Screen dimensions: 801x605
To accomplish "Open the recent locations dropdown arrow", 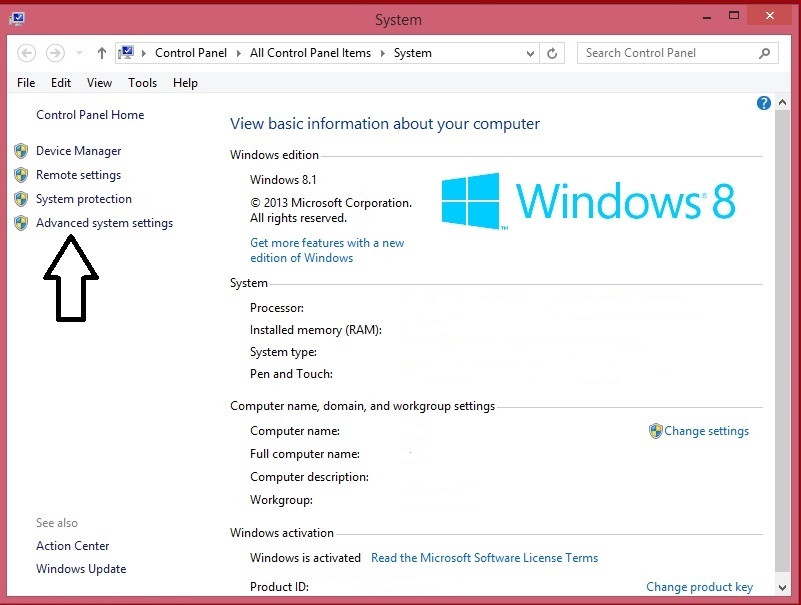I will point(79,53).
